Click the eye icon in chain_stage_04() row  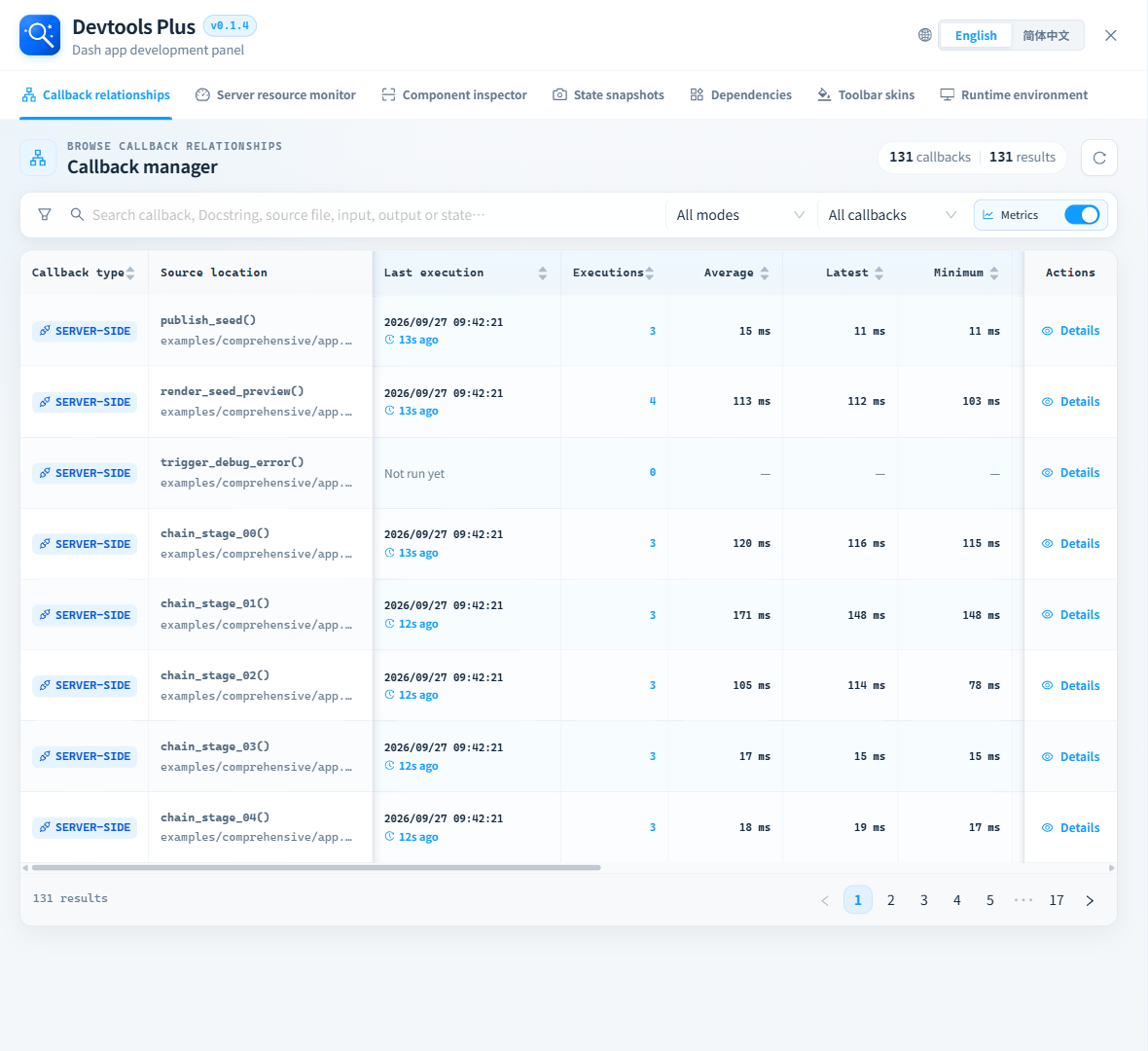(x=1047, y=827)
